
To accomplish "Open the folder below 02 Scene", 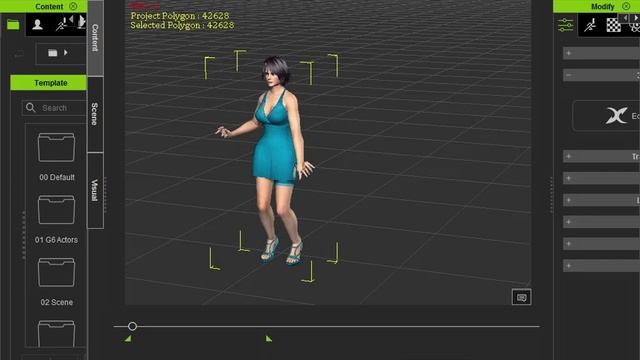I will (56, 333).
